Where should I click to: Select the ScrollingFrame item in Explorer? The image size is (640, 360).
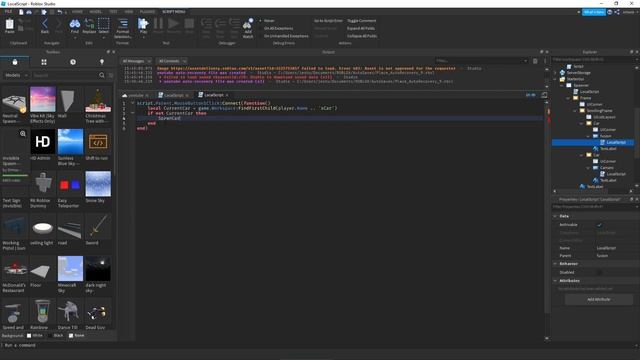click(599, 111)
